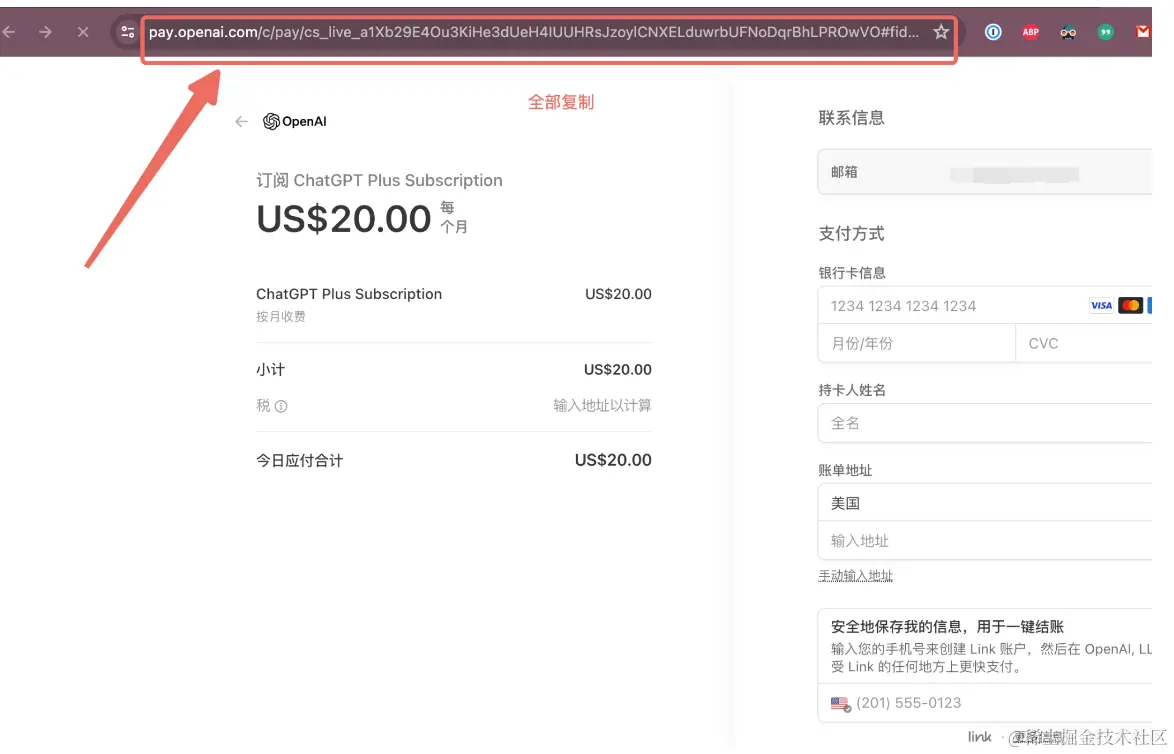The image size is (1174, 754).
Task: Click the 持卡人姓名 label
Action: coord(852,390)
